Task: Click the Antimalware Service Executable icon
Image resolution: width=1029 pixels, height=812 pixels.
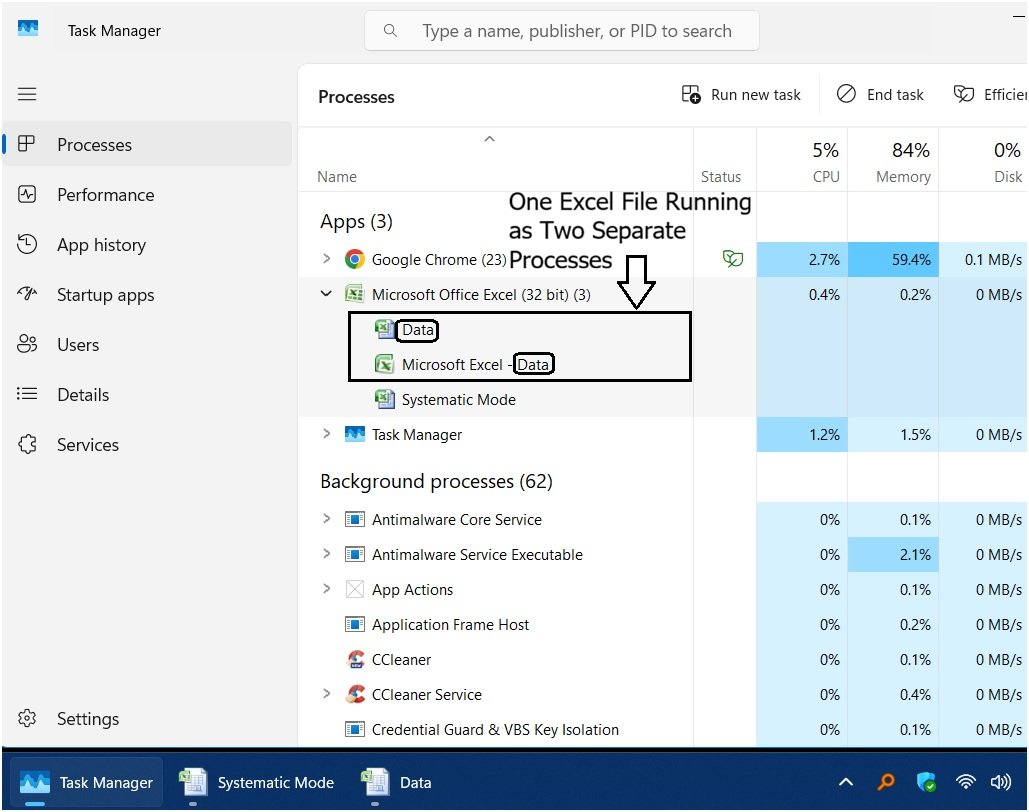Action: [x=355, y=555]
